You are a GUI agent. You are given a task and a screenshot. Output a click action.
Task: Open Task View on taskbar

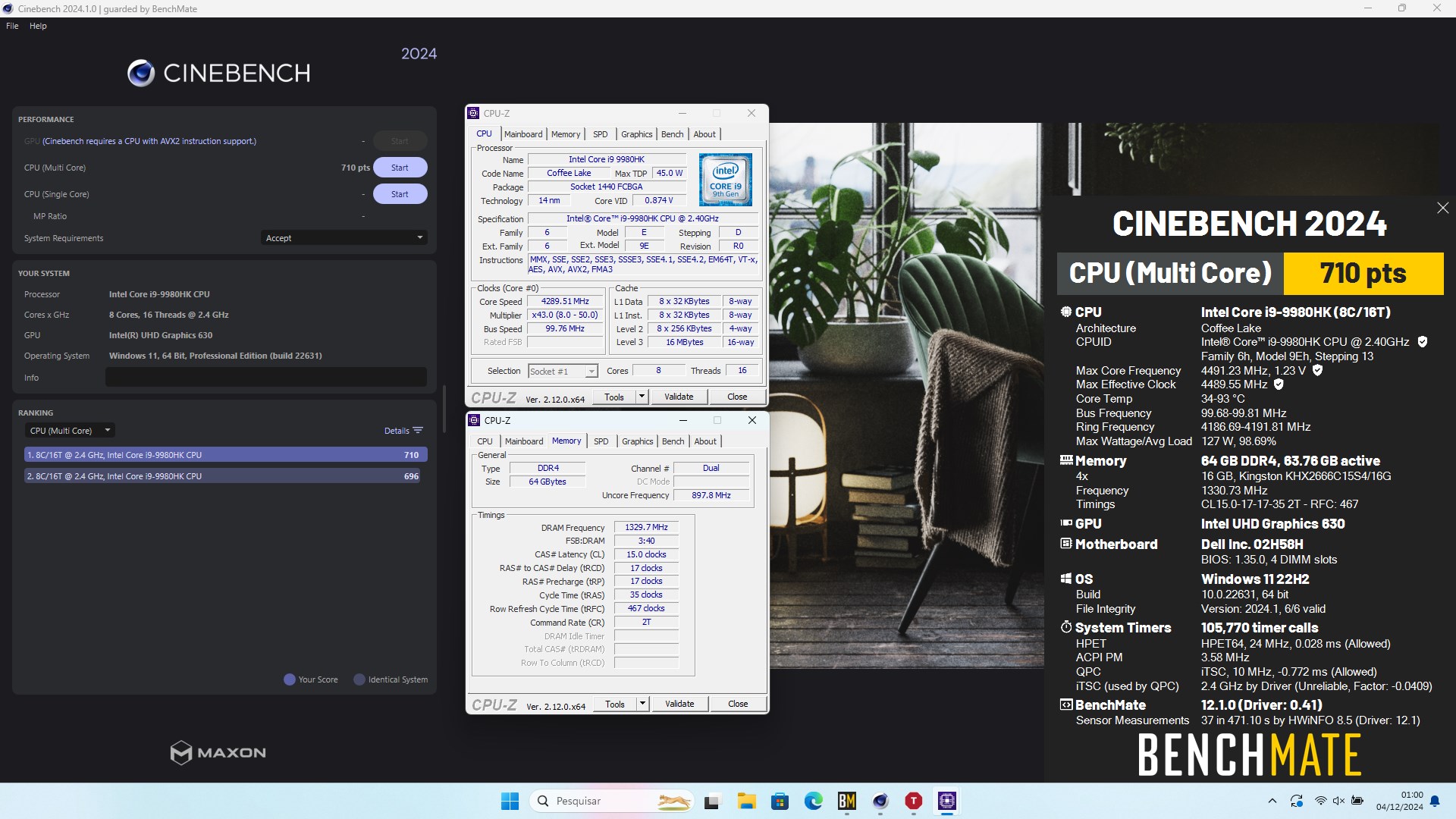pyautogui.click(x=712, y=801)
